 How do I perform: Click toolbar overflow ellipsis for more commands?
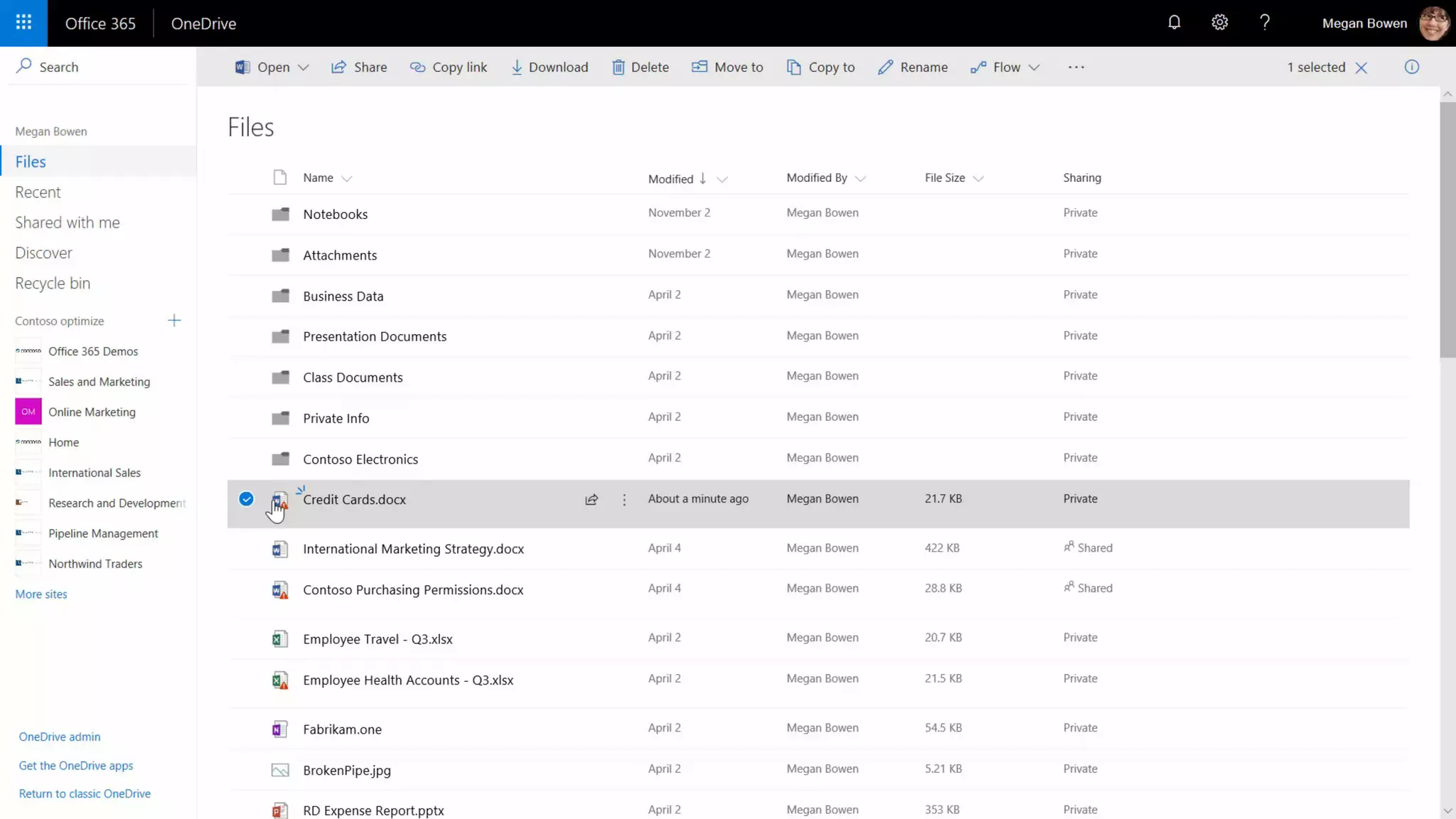click(1076, 67)
